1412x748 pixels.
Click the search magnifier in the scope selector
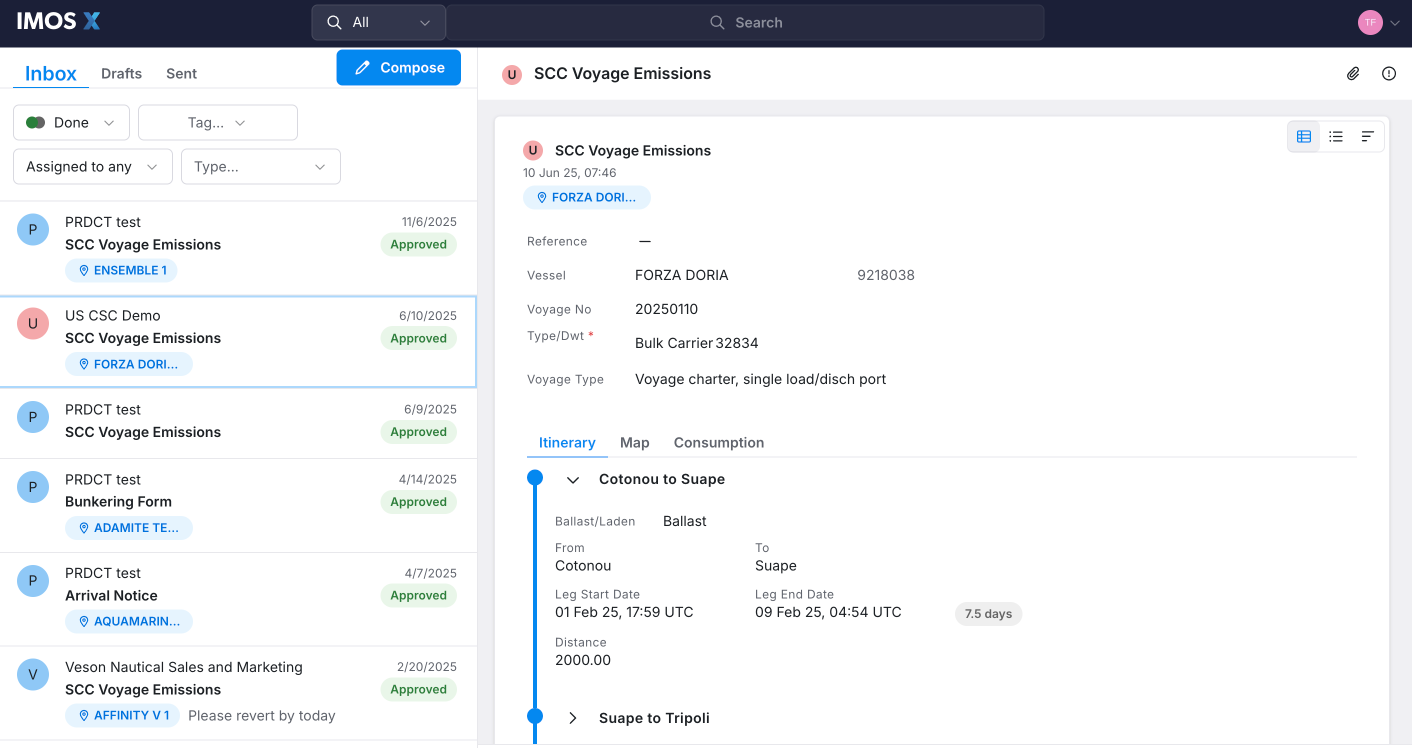click(334, 21)
